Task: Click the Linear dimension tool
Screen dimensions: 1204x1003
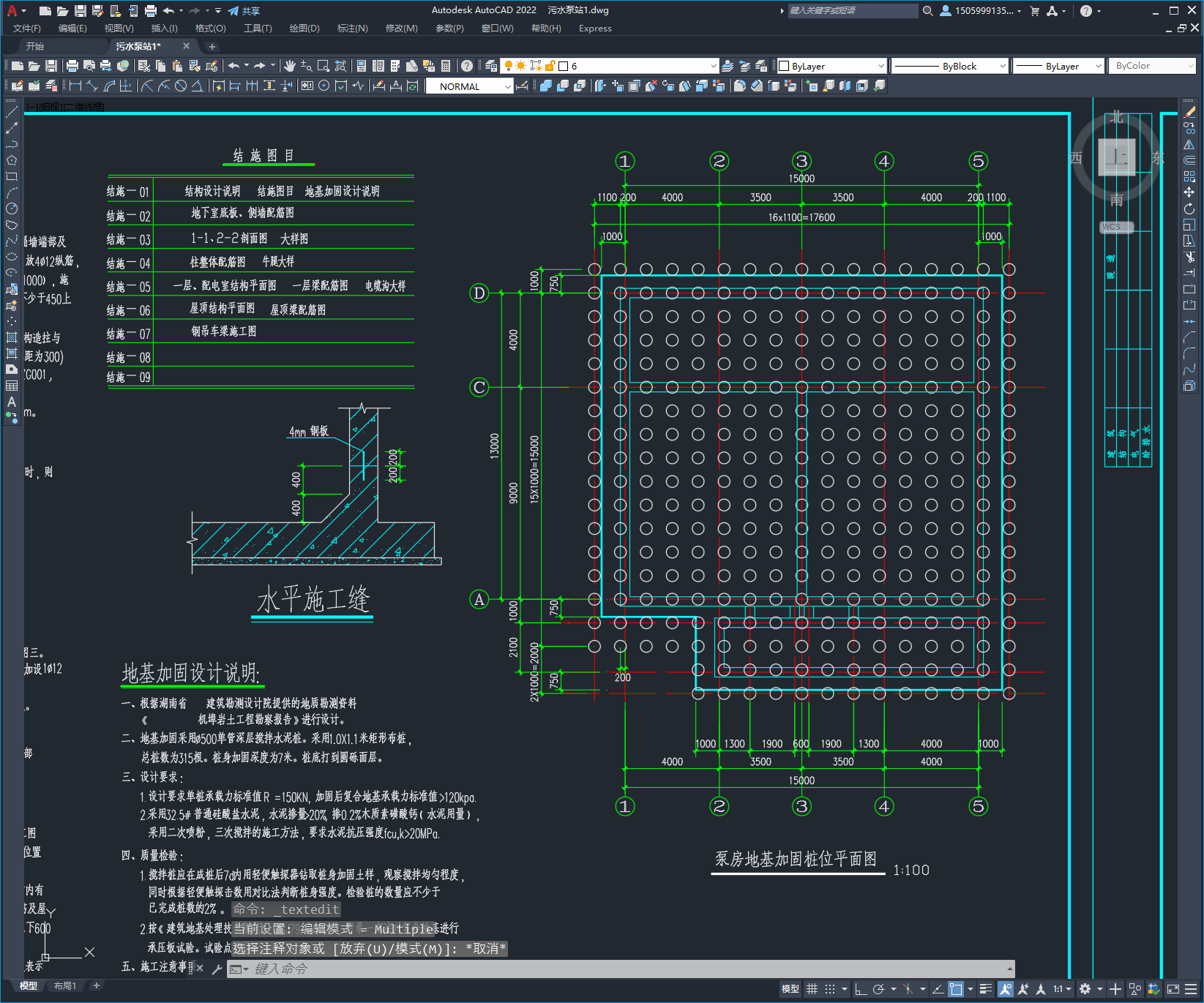Action: [x=75, y=86]
